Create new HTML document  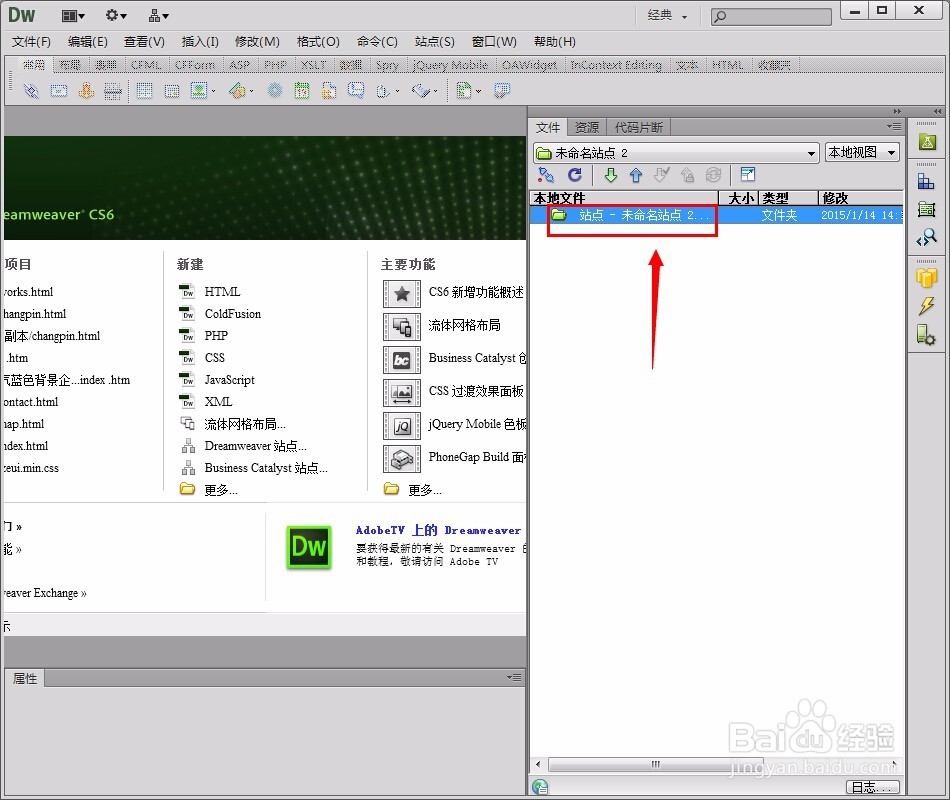coord(222,292)
